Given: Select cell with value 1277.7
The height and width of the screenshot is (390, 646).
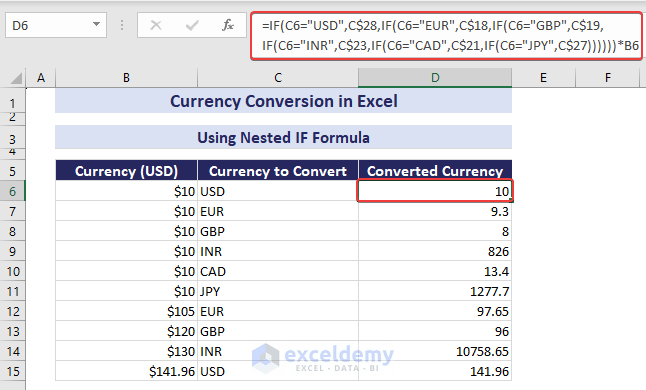Looking at the screenshot, I should pos(435,291).
